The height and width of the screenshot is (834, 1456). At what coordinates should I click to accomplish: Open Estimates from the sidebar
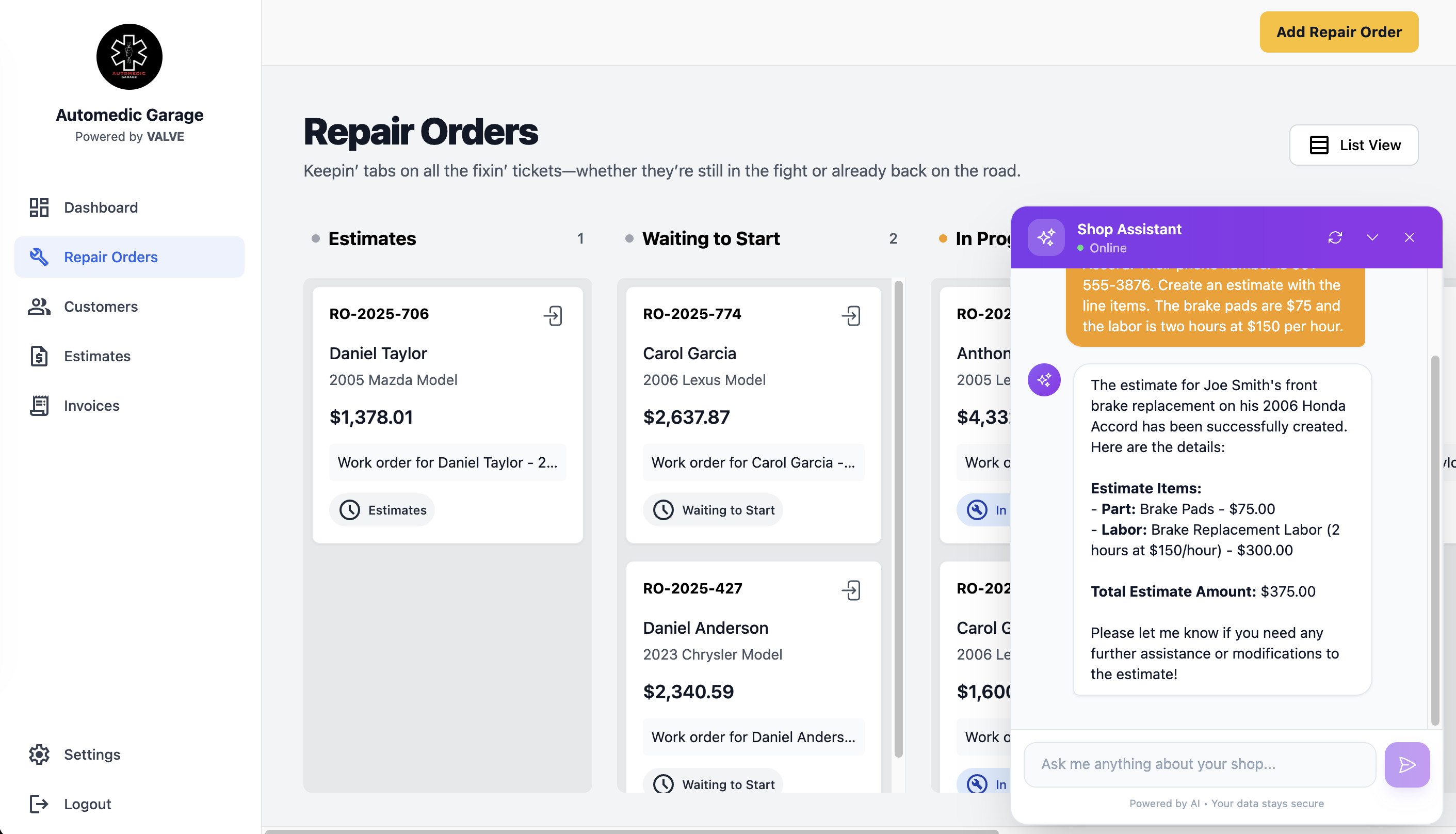pos(98,356)
